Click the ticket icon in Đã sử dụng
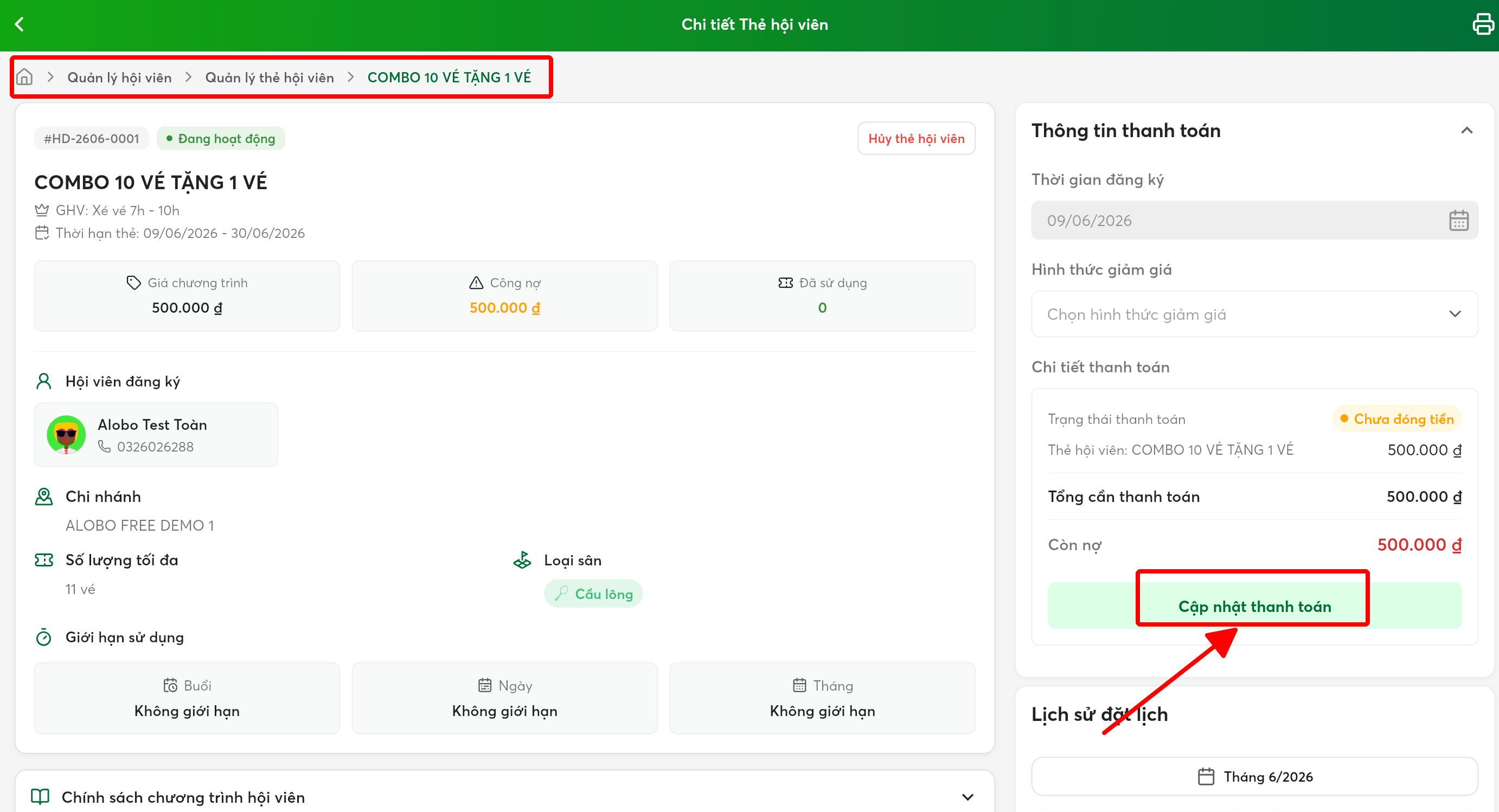 tap(786, 283)
